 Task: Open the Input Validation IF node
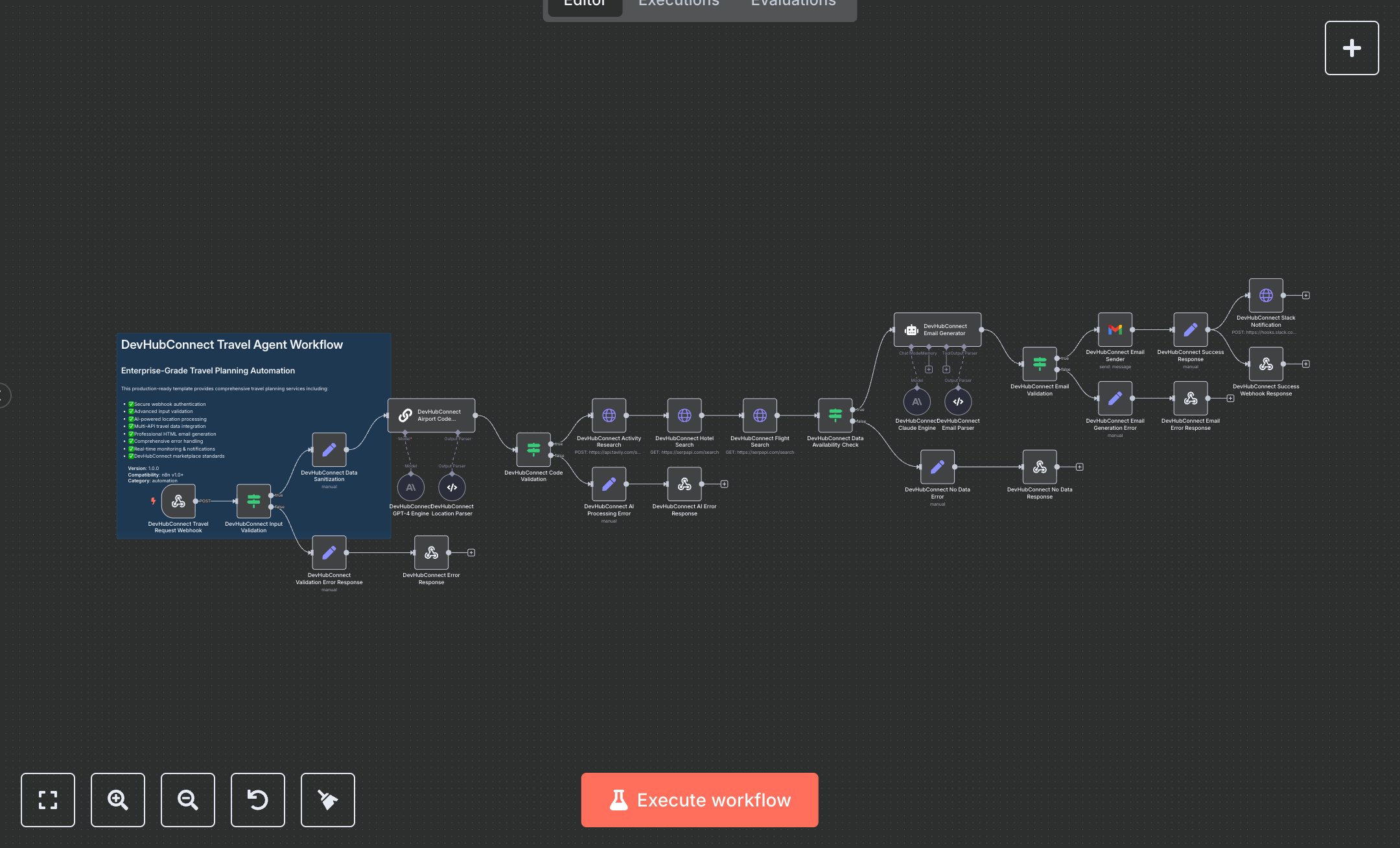tap(253, 501)
